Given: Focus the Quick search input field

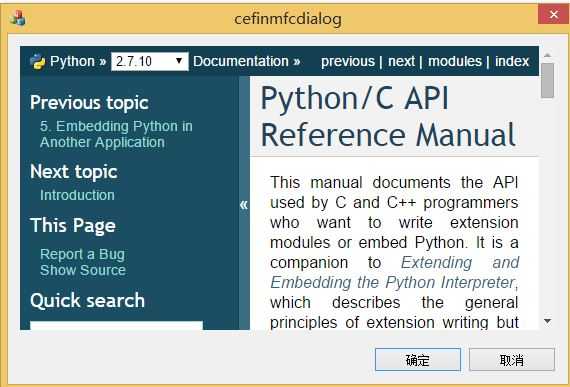Looking at the screenshot, I should [116, 325].
